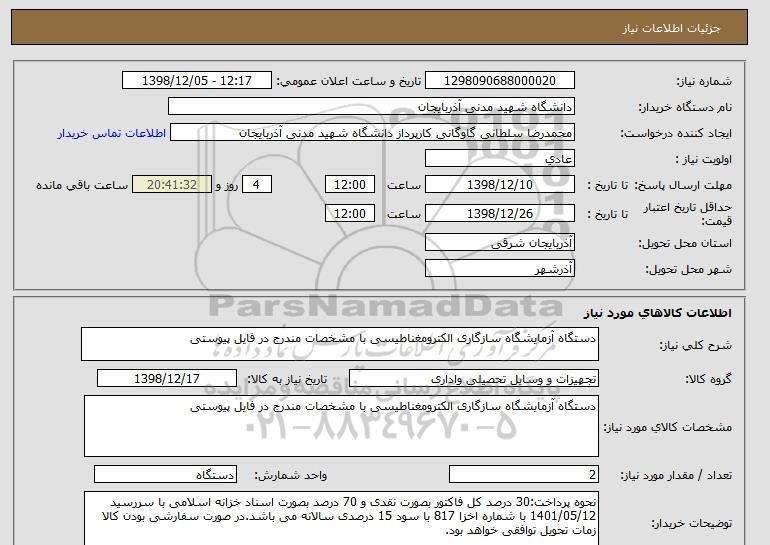Click the تاریخ و ساعت اعلان عمومی label
The height and width of the screenshot is (545, 770).
[349, 81]
